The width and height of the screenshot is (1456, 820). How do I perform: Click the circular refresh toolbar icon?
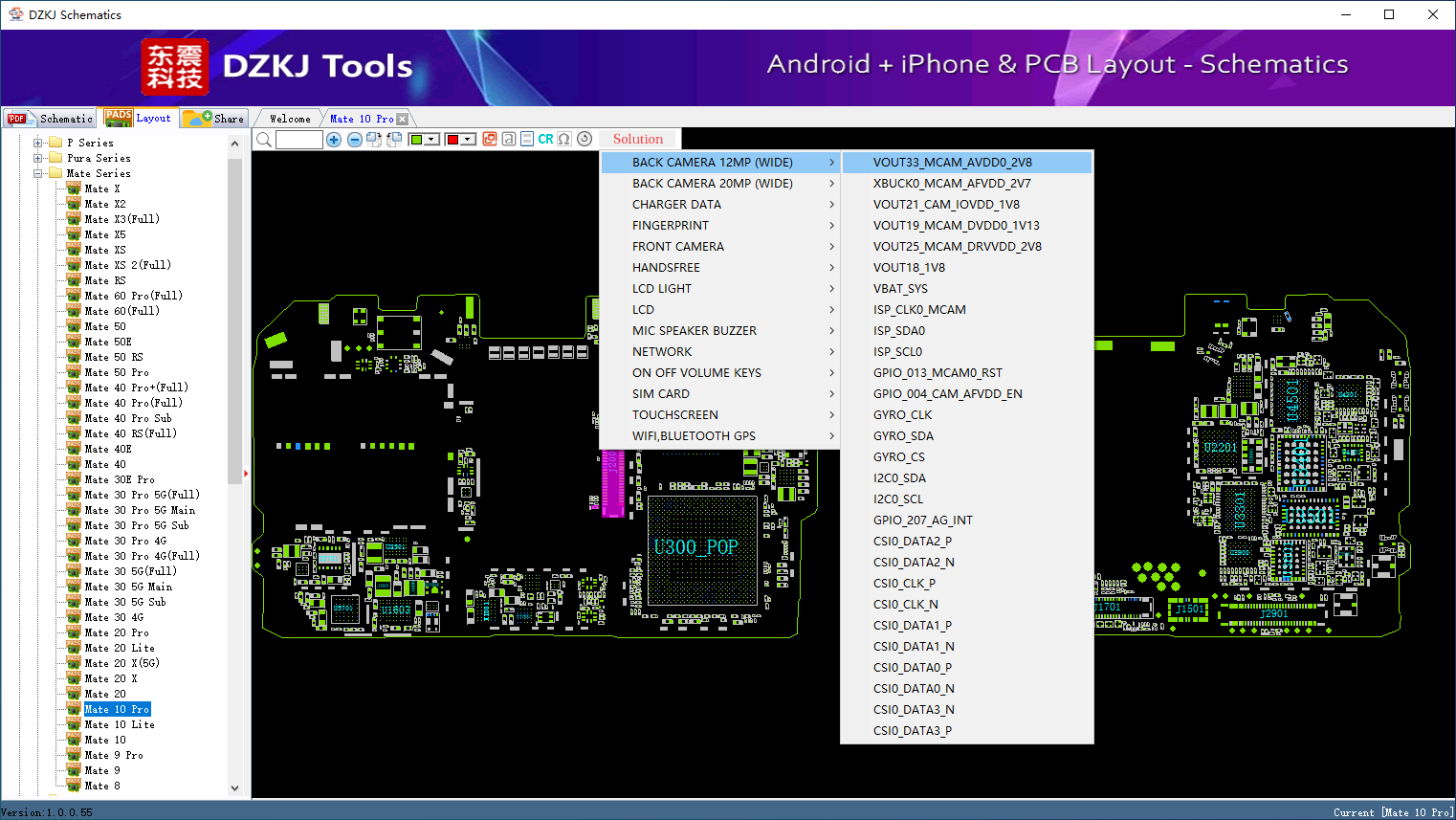(x=585, y=139)
